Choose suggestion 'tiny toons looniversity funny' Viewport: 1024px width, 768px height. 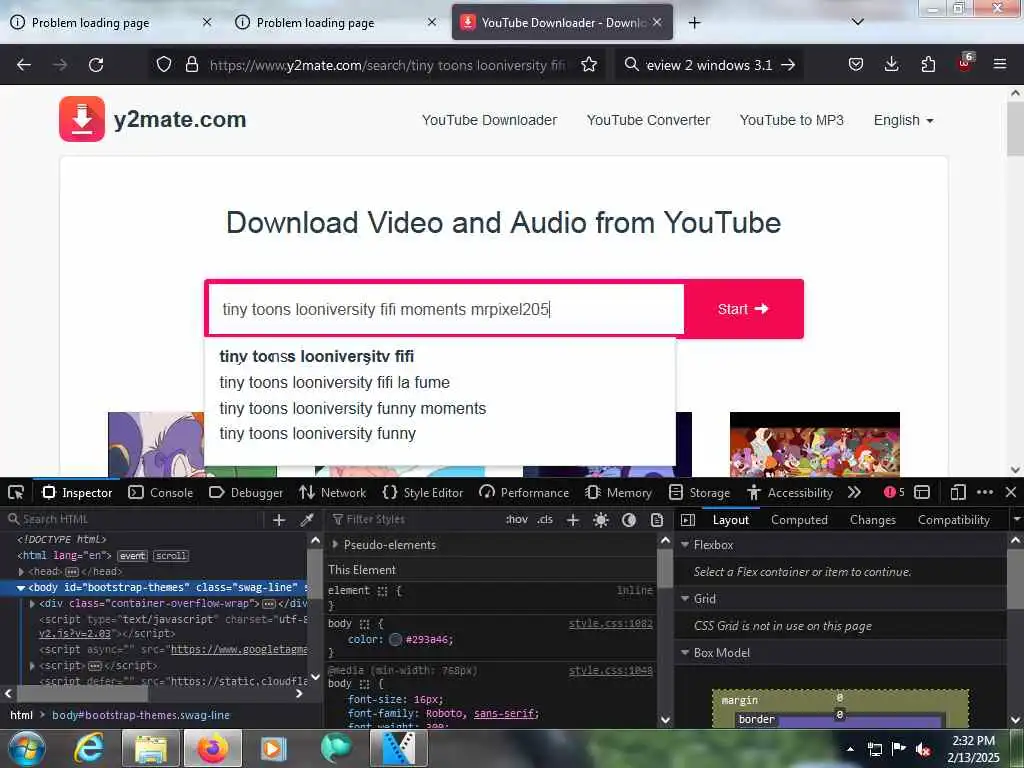tap(317, 434)
